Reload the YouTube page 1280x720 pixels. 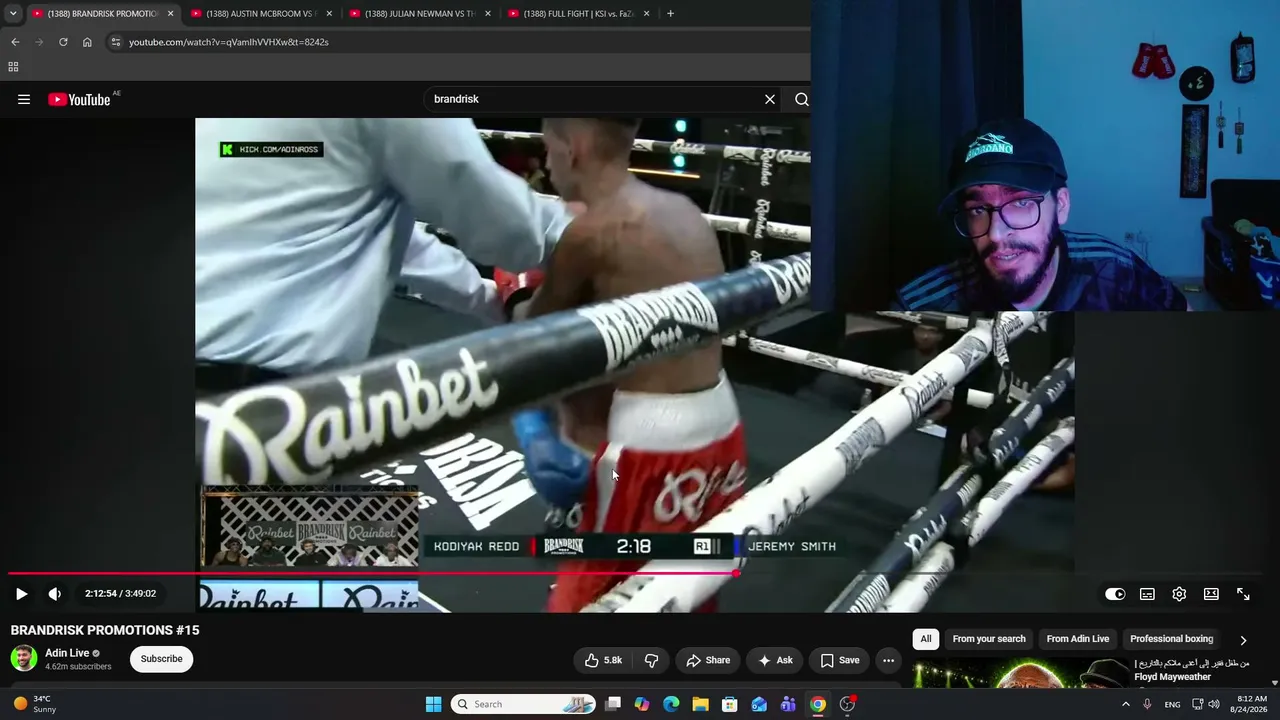point(63,42)
